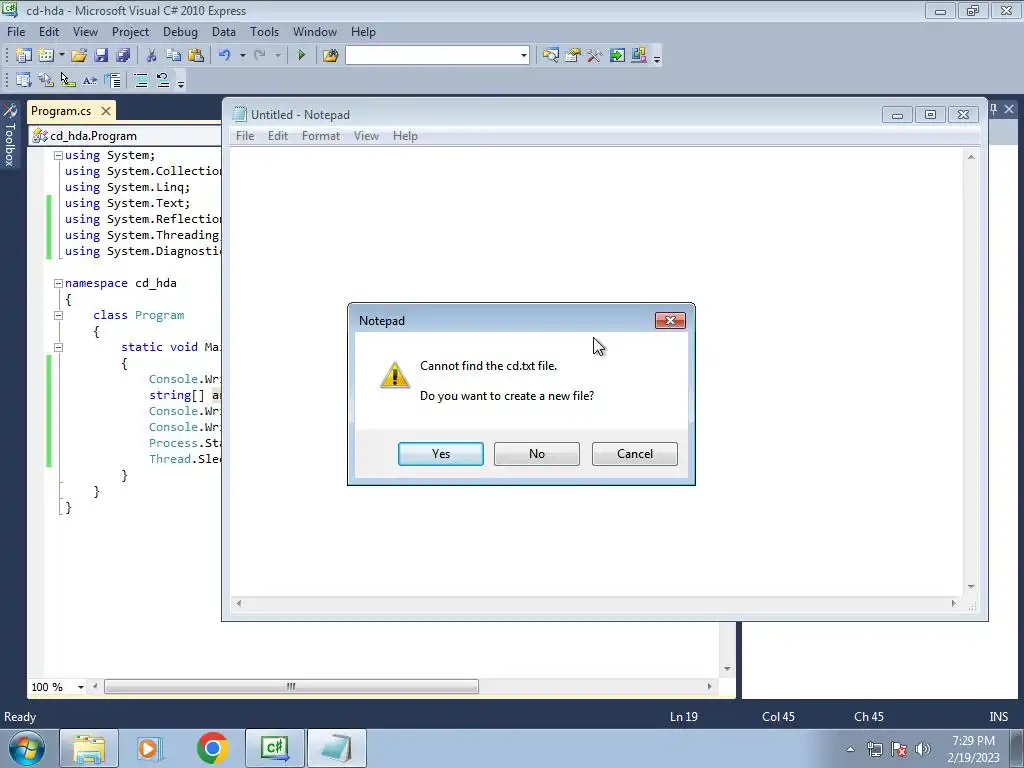This screenshot has height=768, width=1024.
Task: Click the Display Object Member List icon
Action: pos(24,80)
